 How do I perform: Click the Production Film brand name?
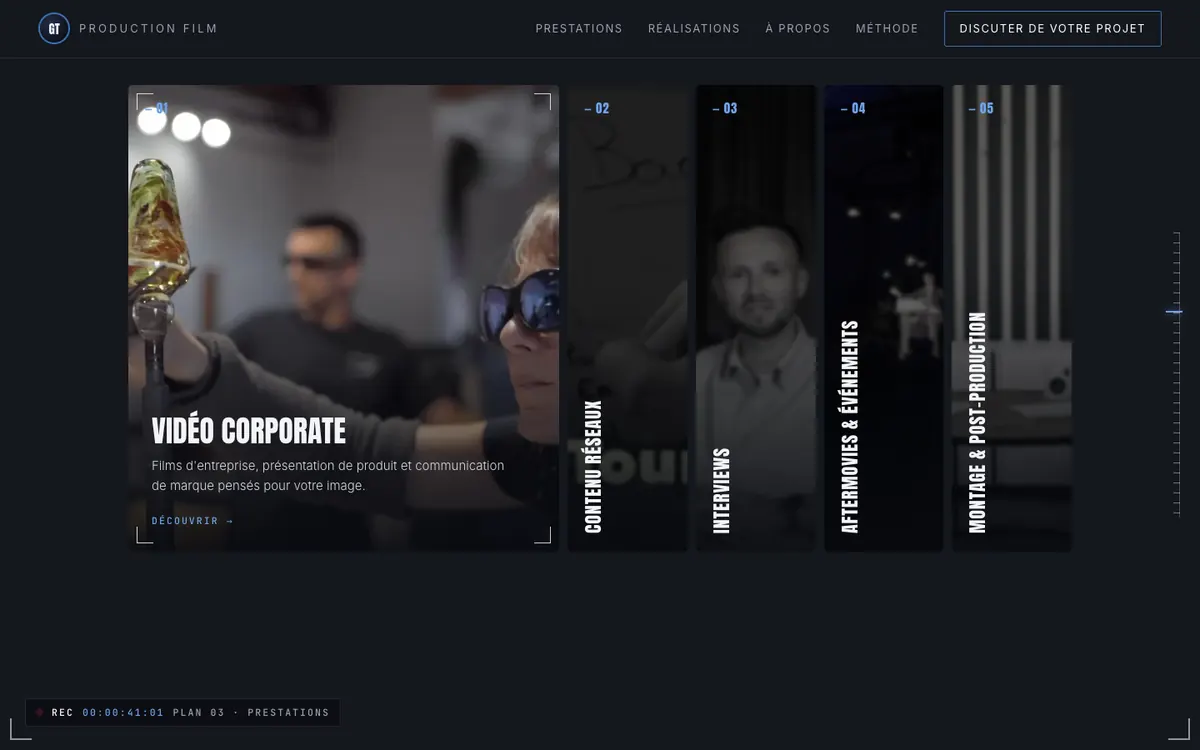[x=148, y=29]
